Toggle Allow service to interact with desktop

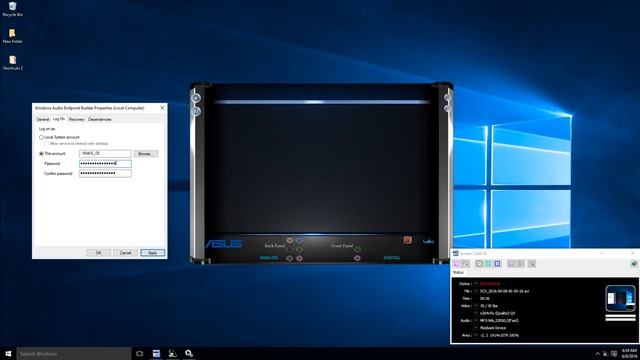46,144
